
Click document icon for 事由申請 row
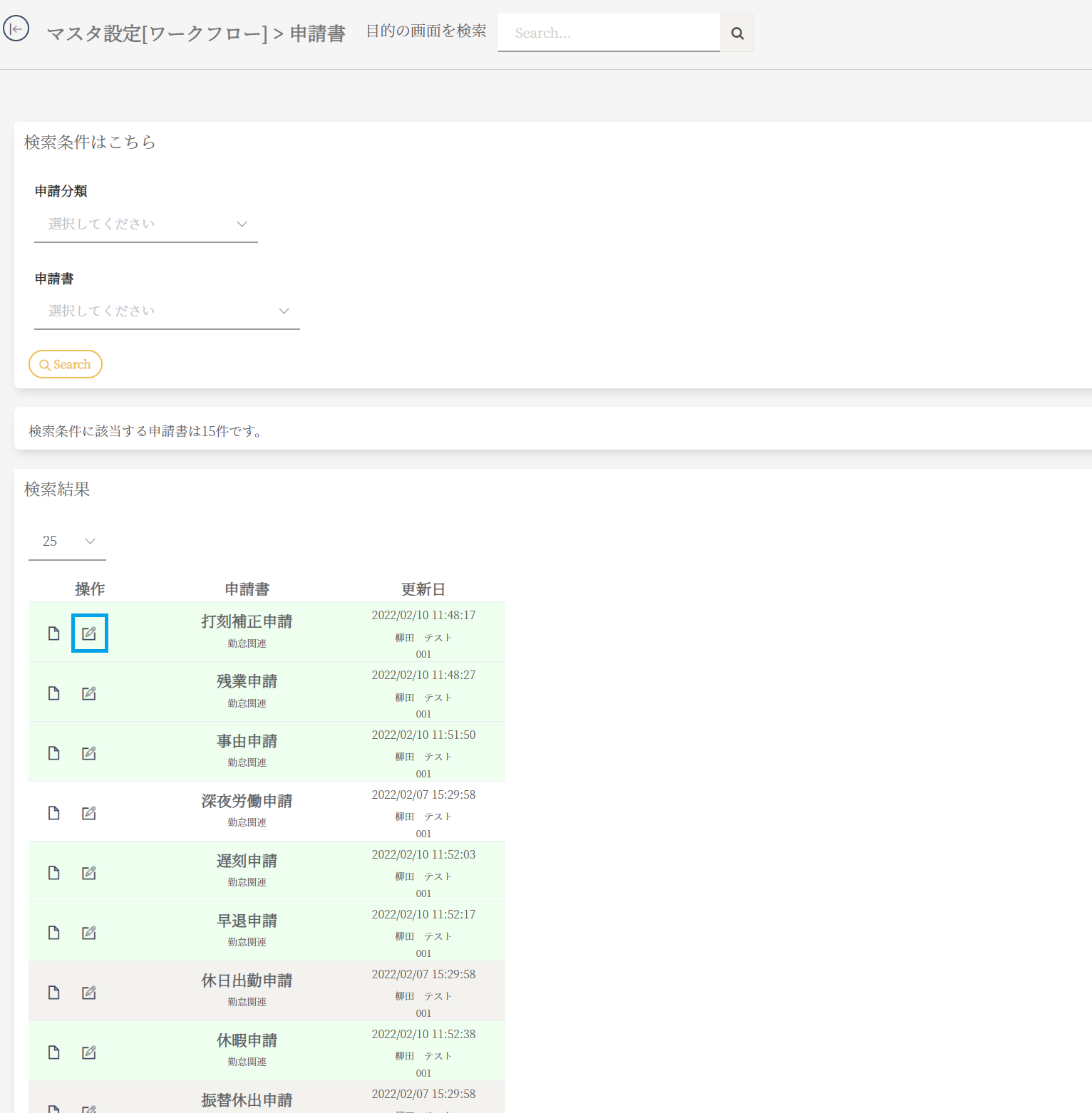[53, 753]
